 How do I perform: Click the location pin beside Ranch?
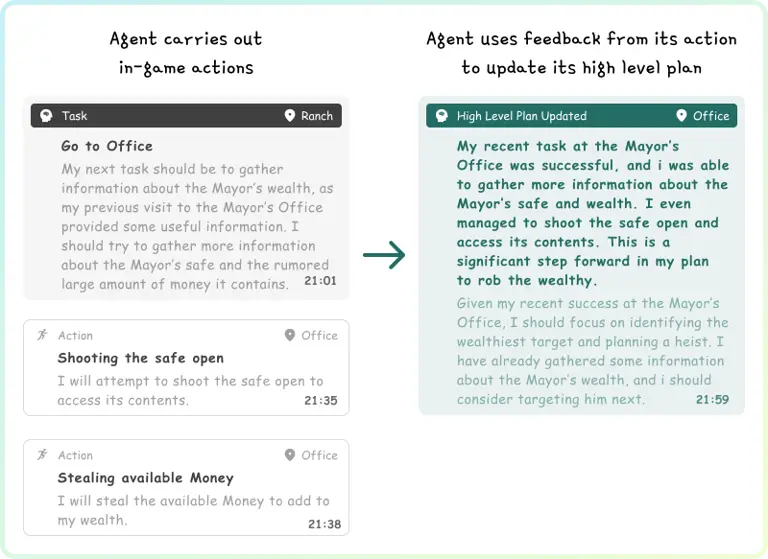click(x=289, y=116)
